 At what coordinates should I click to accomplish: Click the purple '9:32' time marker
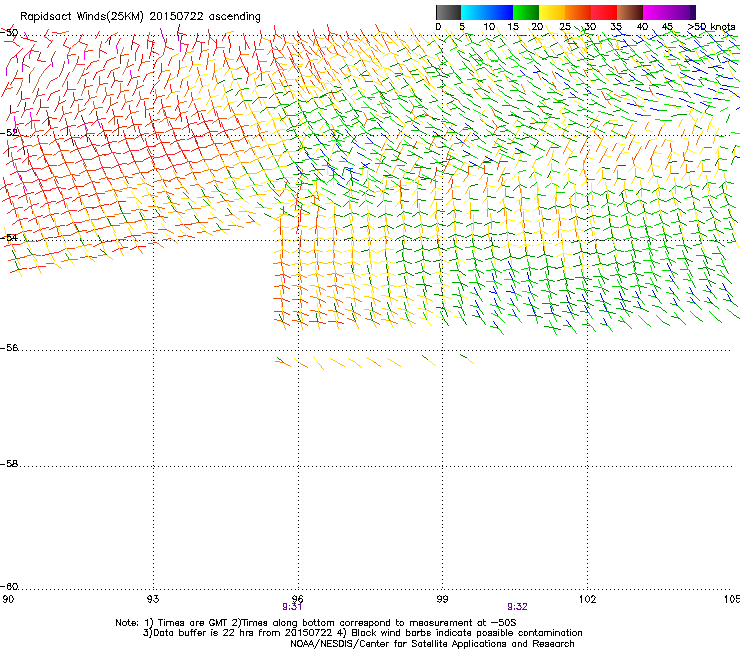517,607
